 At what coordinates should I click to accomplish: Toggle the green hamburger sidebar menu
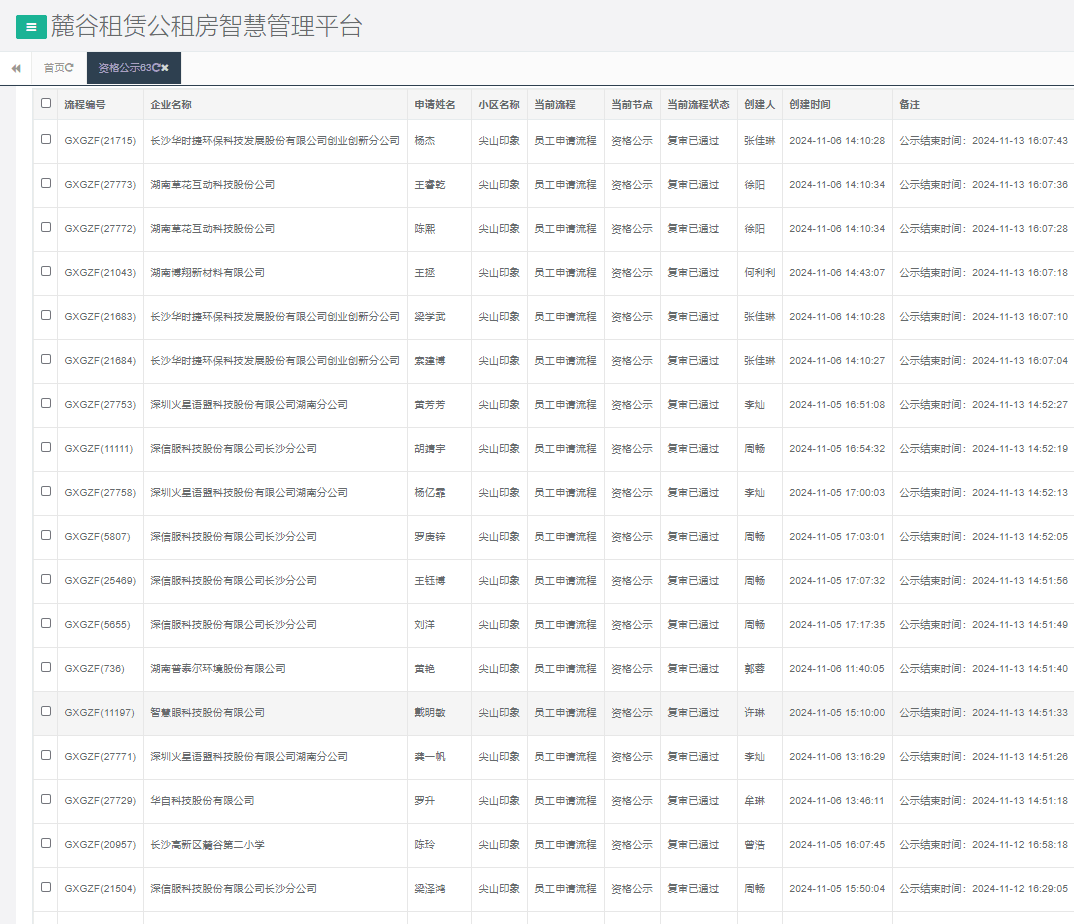click(31, 28)
